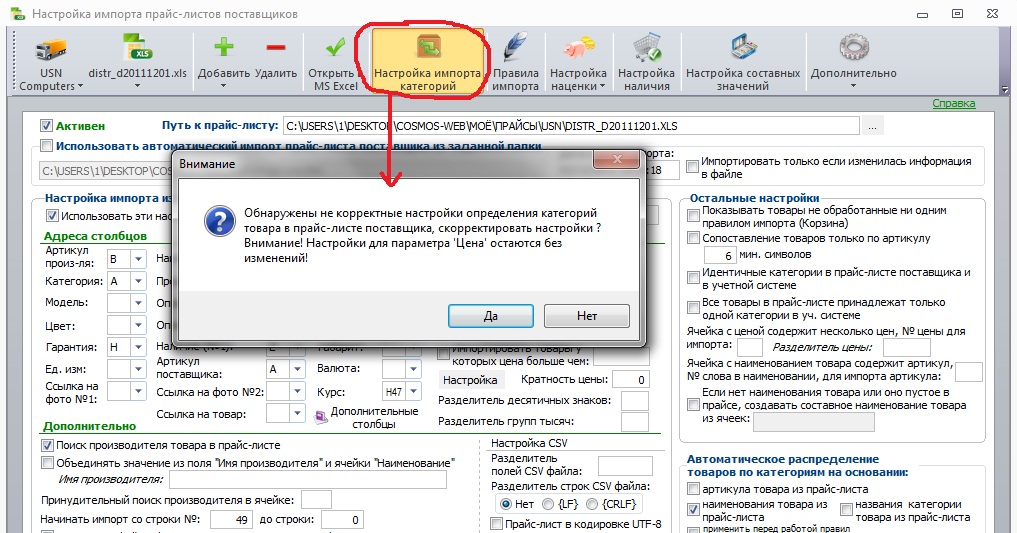Expand Ссылка на товар dropdown
This screenshot has width=1017, height=533.
click(x=297, y=413)
